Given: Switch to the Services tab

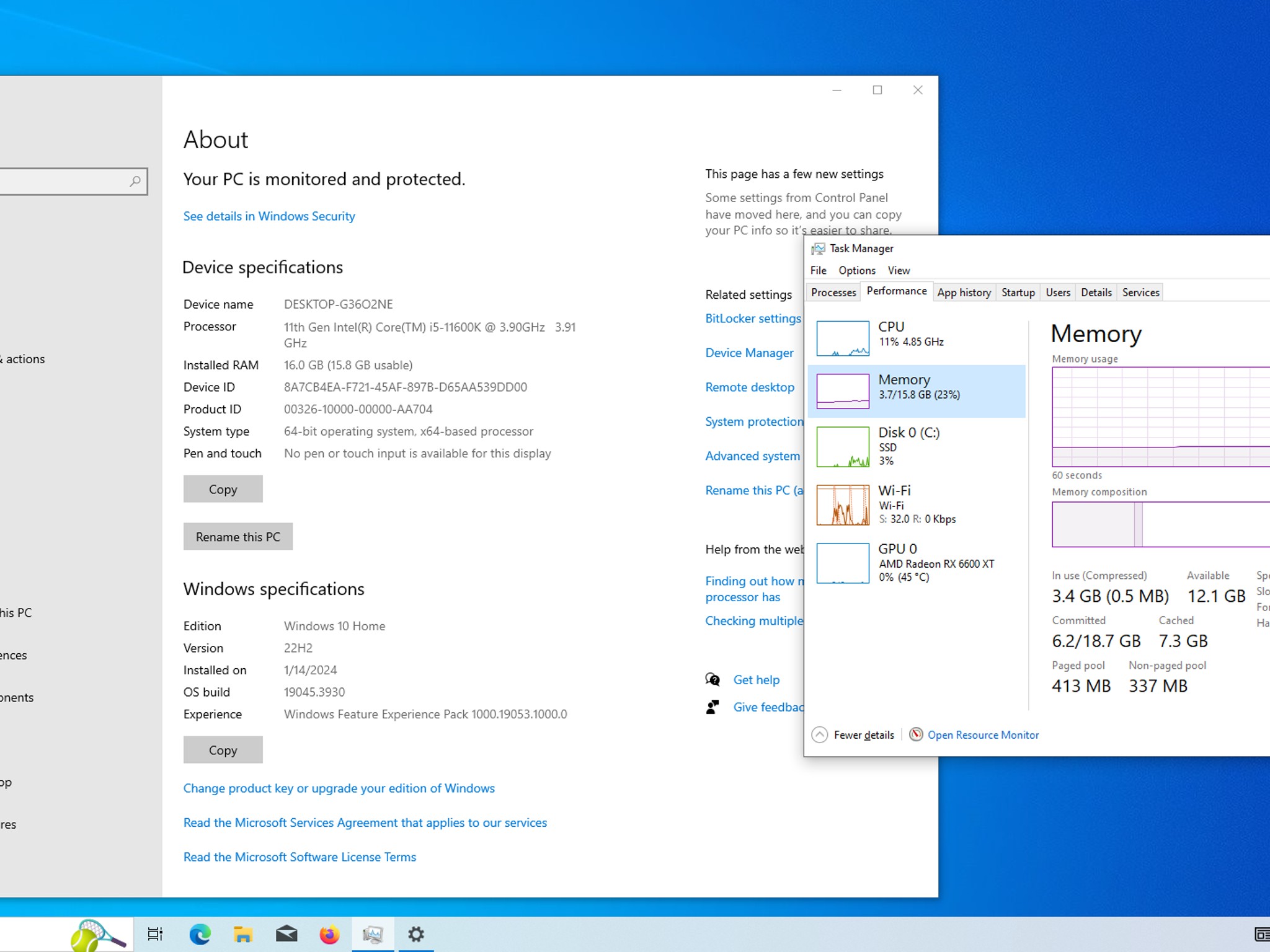Looking at the screenshot, I should point(1140,293).
